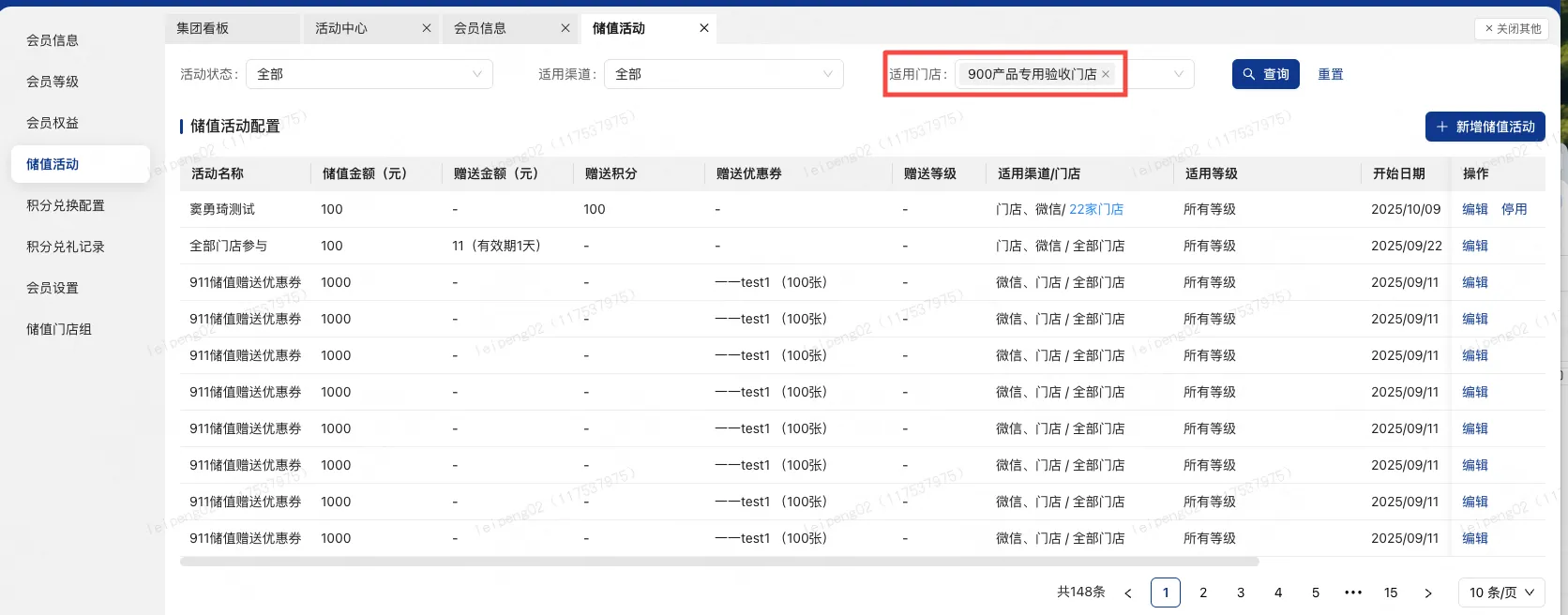This screenshot has height=615, width=1568.
Task: Select page 1 in pagination
Action: [1166, 592]
